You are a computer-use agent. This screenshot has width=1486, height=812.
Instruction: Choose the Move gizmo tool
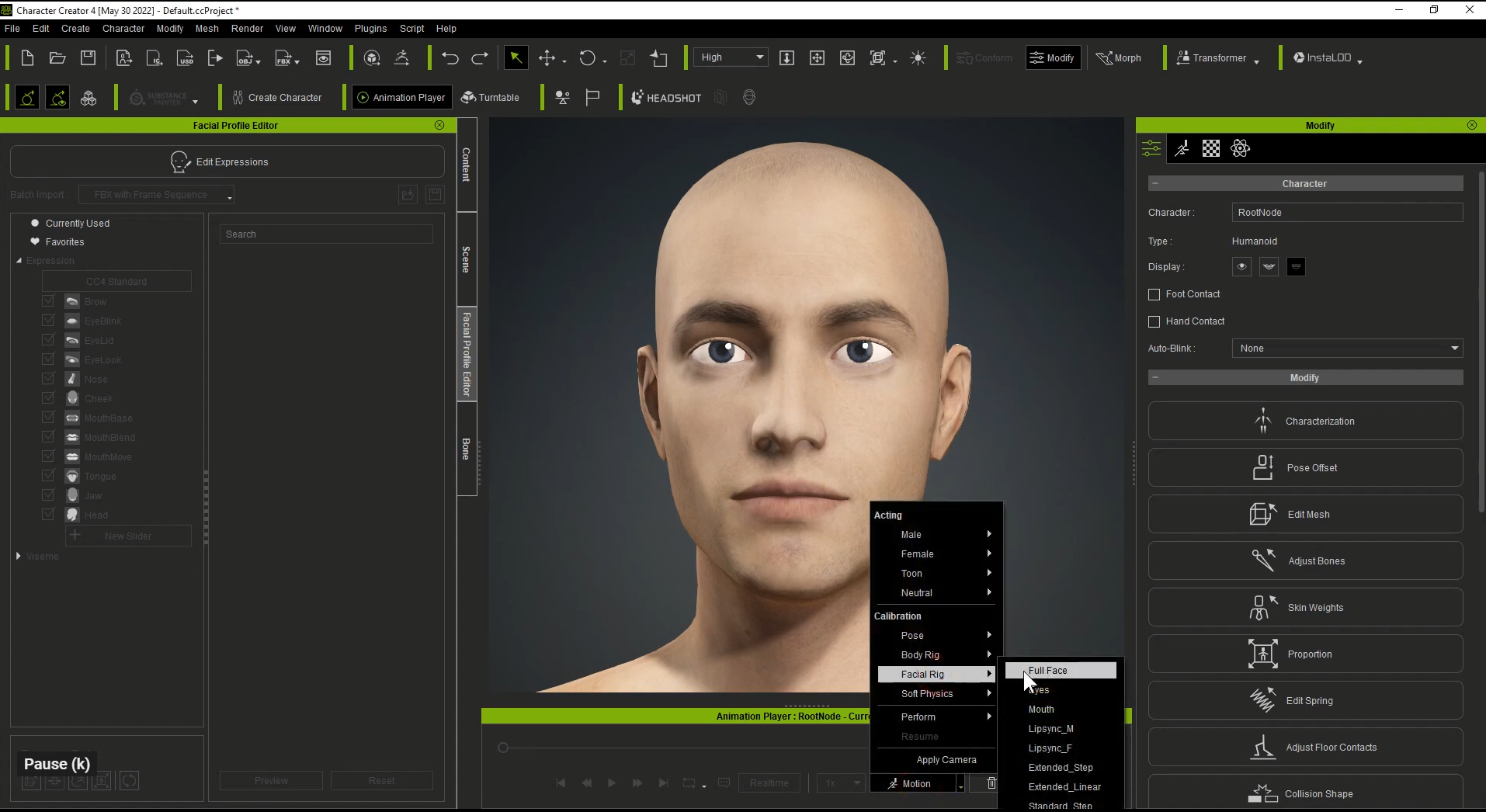pyautogui.click(x=547, y=58)
